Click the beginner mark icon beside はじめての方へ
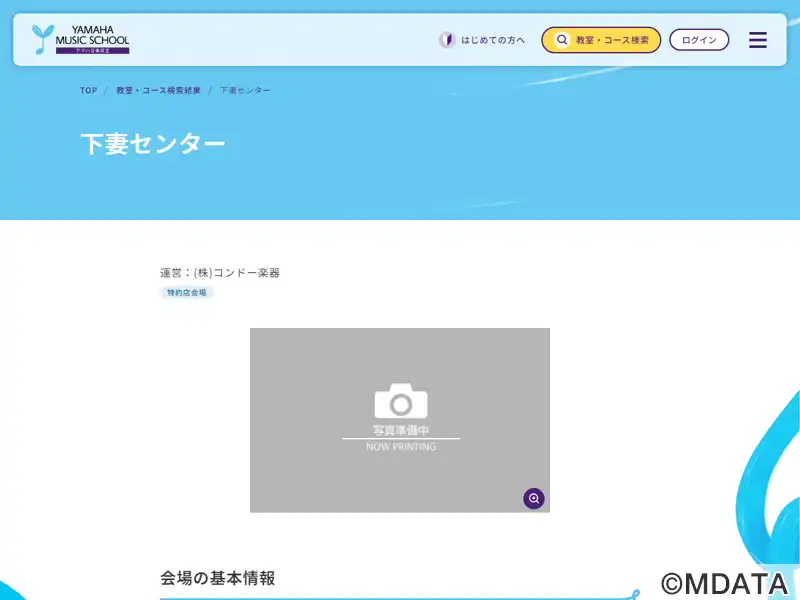This screenshot has width=800, height=600. 447,40
